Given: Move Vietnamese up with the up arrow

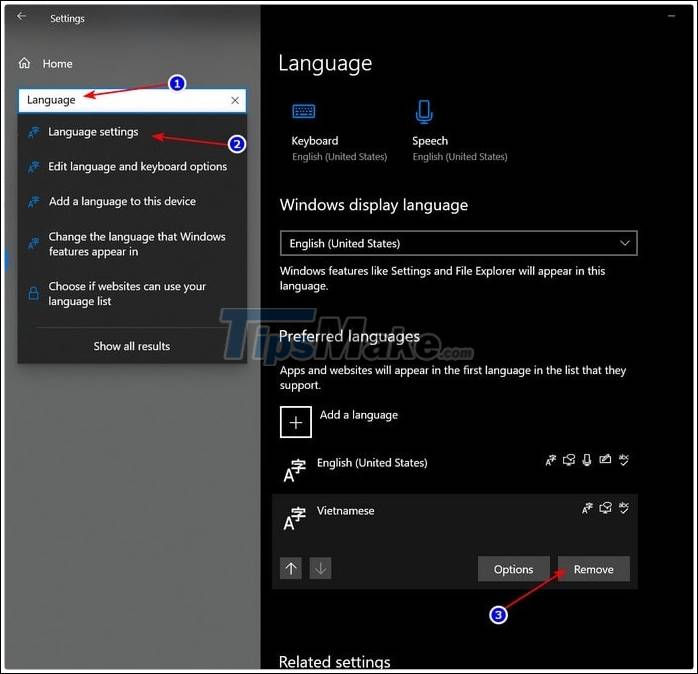Looking at the screenshot, I should (291, 568).
